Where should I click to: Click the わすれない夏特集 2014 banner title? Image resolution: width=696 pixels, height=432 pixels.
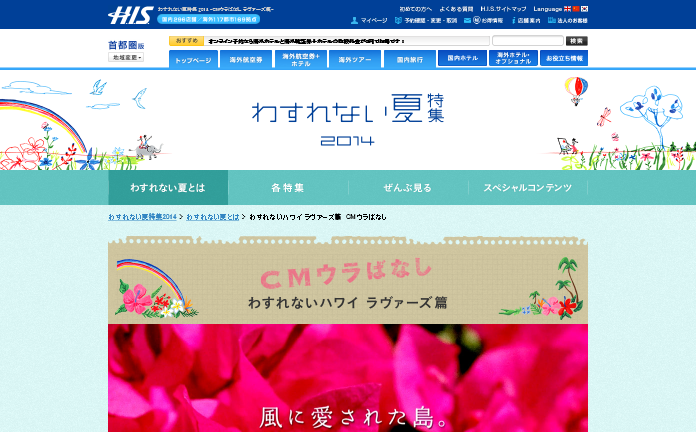(x=348, y=119)
